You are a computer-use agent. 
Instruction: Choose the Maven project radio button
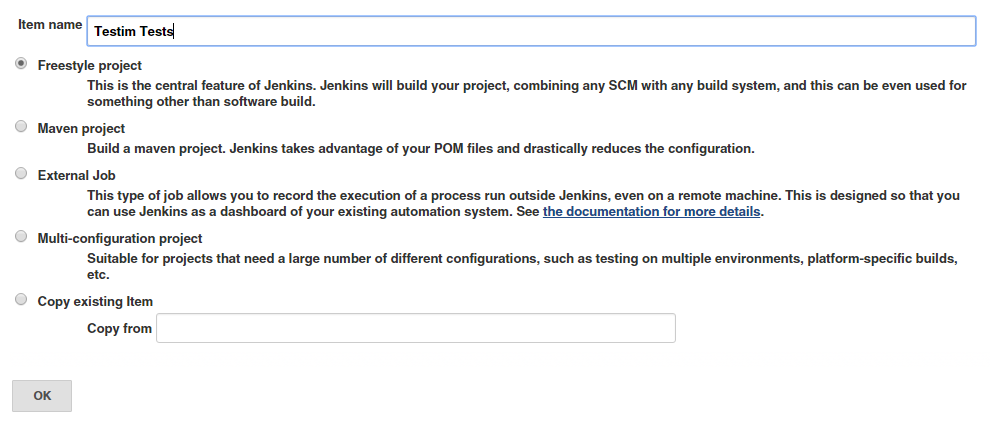(21, 127)
